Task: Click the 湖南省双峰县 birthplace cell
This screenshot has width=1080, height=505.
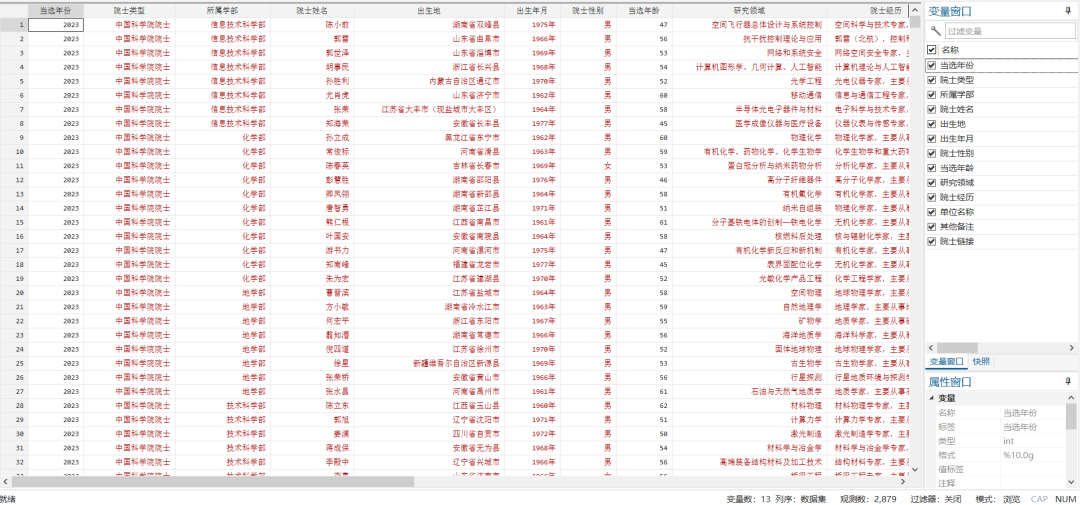Action: coord(428,25)
